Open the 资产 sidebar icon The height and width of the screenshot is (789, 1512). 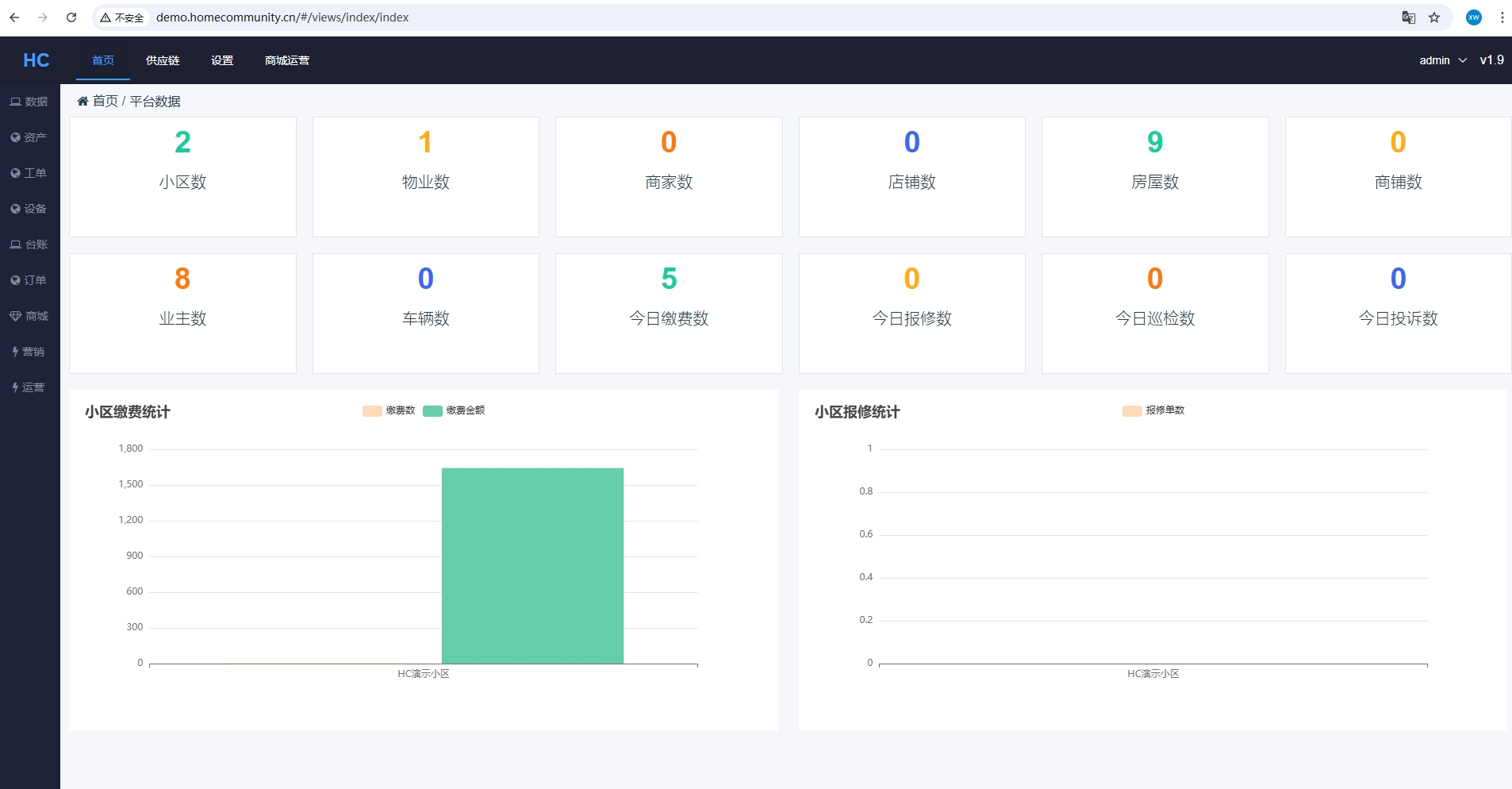[15, 137]
